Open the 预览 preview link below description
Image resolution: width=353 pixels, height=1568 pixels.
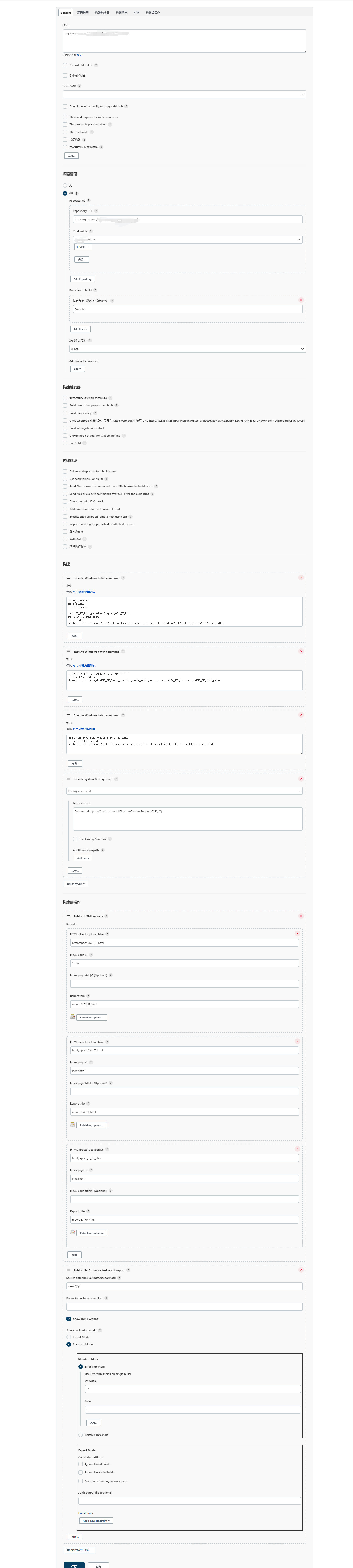pos(79,55)
